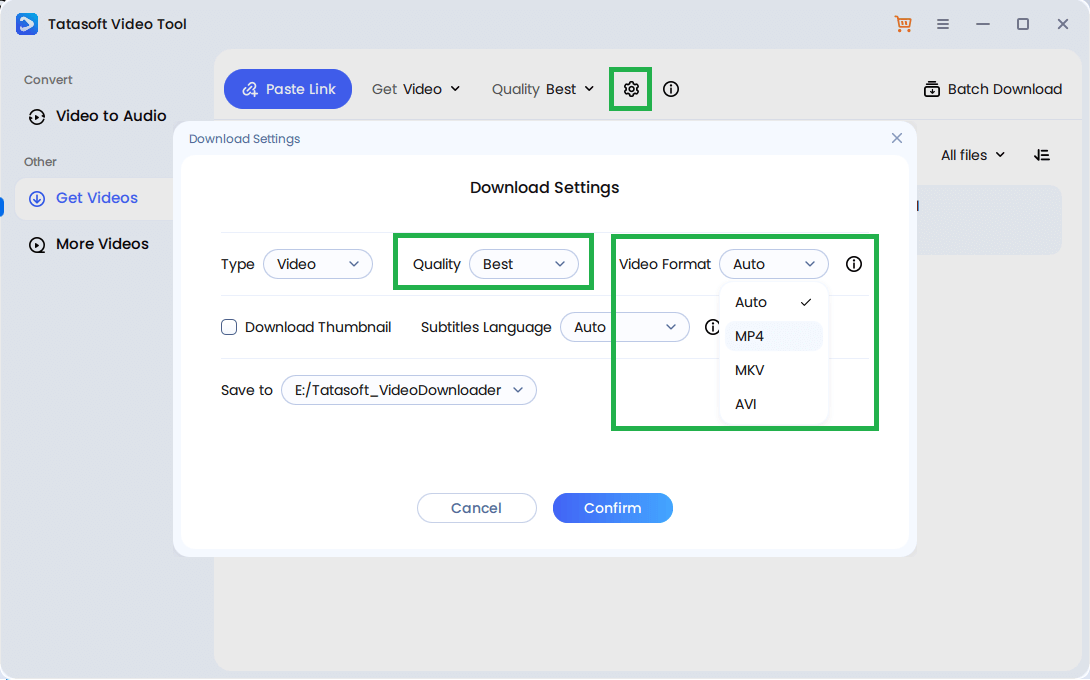The image size is (1090, 680).
Task: Click the Cancel button
Action: click(476, 508)
